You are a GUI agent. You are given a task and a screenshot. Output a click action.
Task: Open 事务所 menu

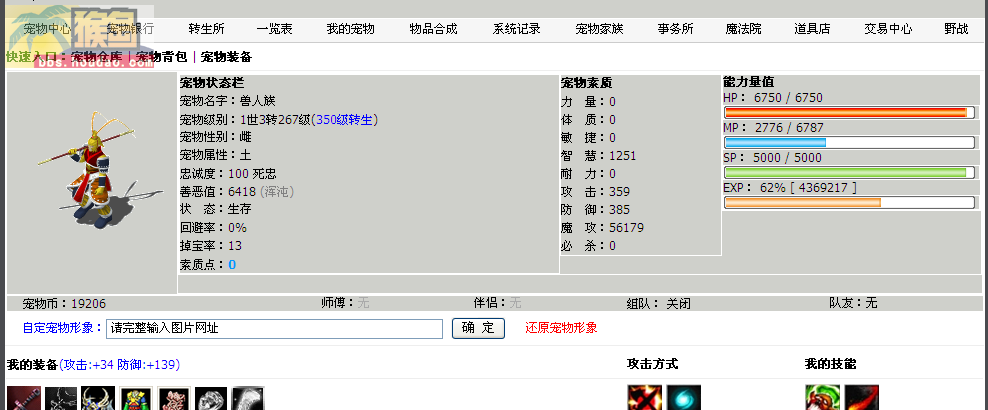point(675,29)
